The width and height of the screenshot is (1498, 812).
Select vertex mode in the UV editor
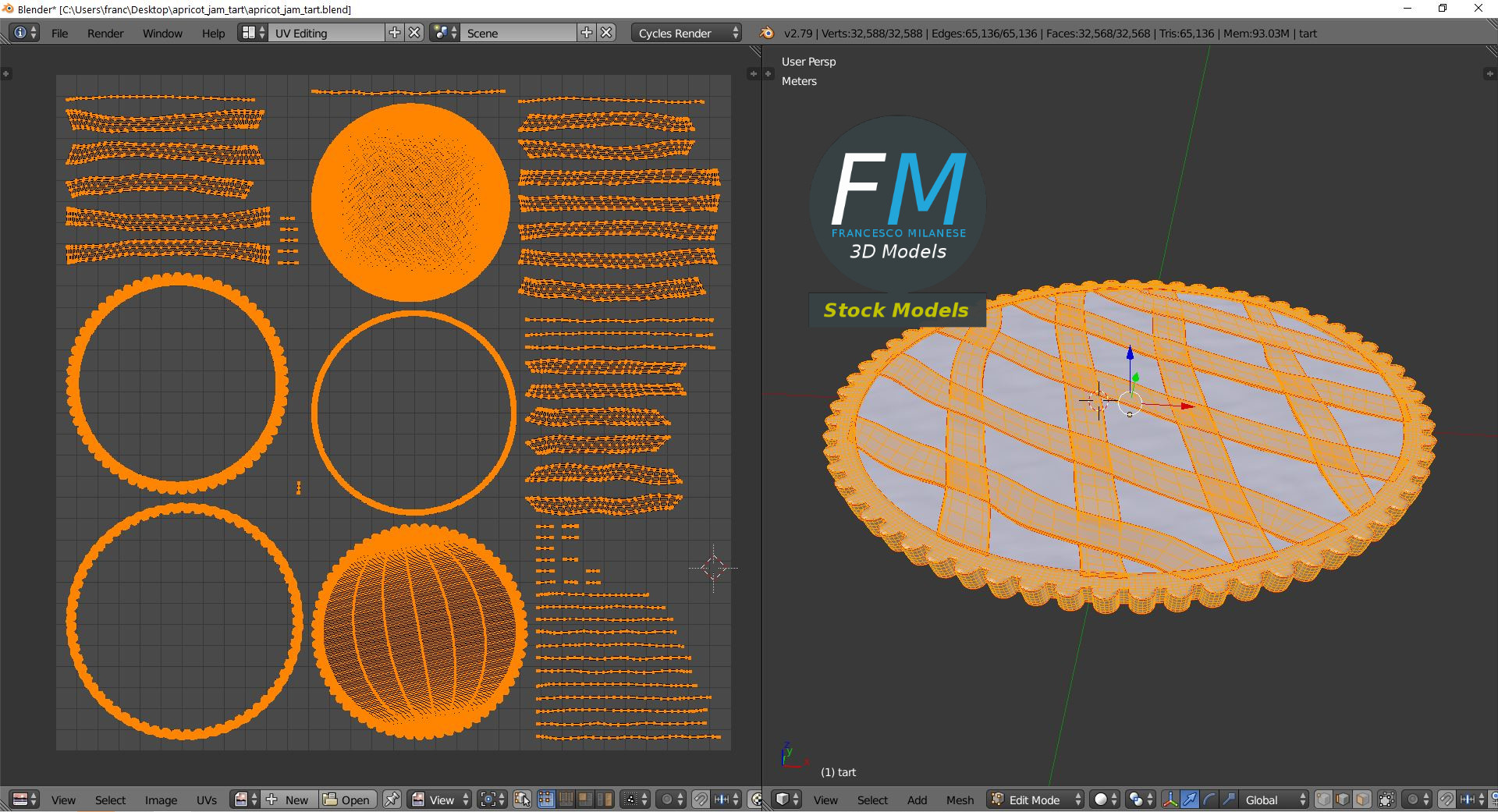(545, 800)
